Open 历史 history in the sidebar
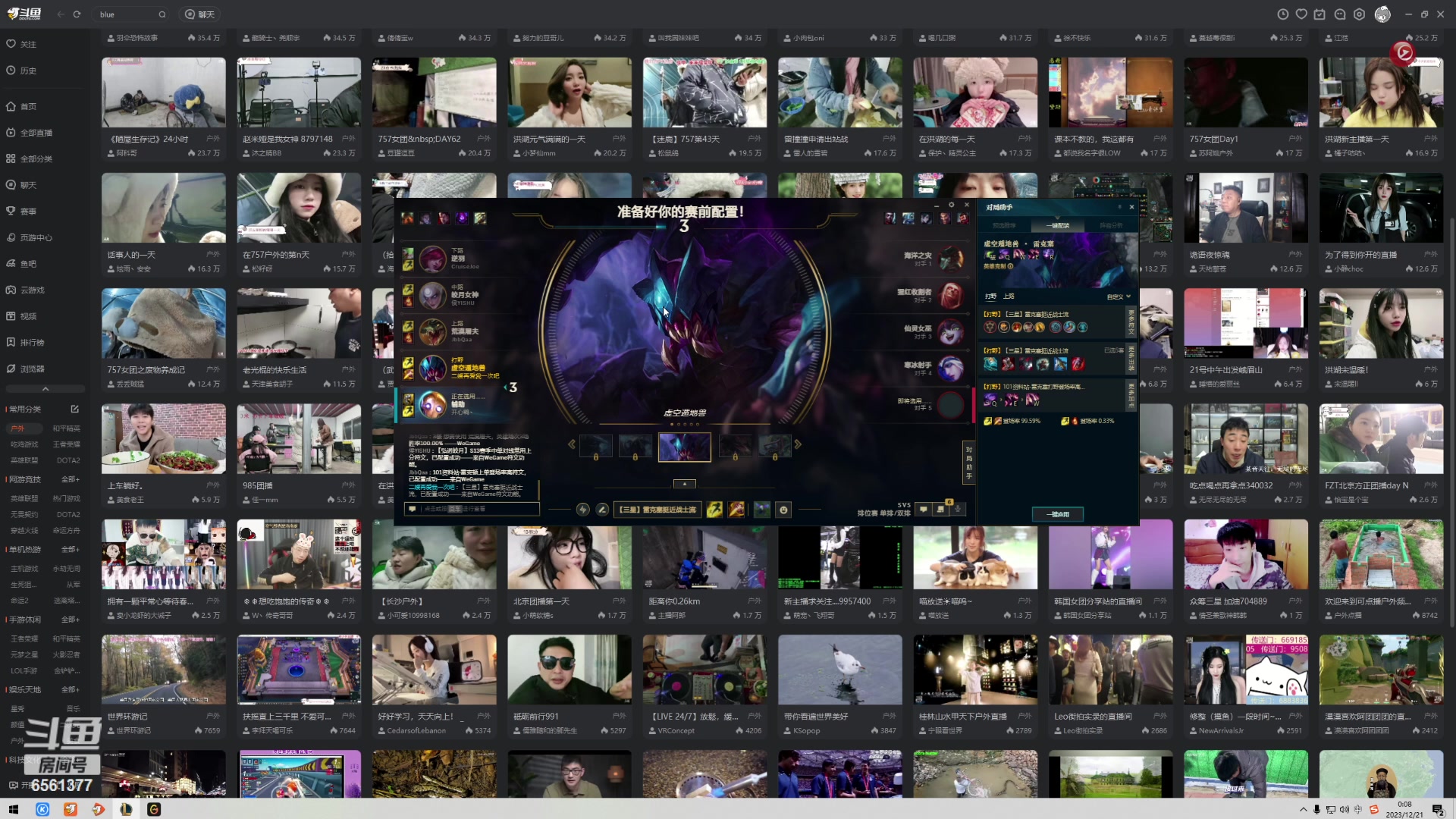The image size is (1456, 819). 22,71
